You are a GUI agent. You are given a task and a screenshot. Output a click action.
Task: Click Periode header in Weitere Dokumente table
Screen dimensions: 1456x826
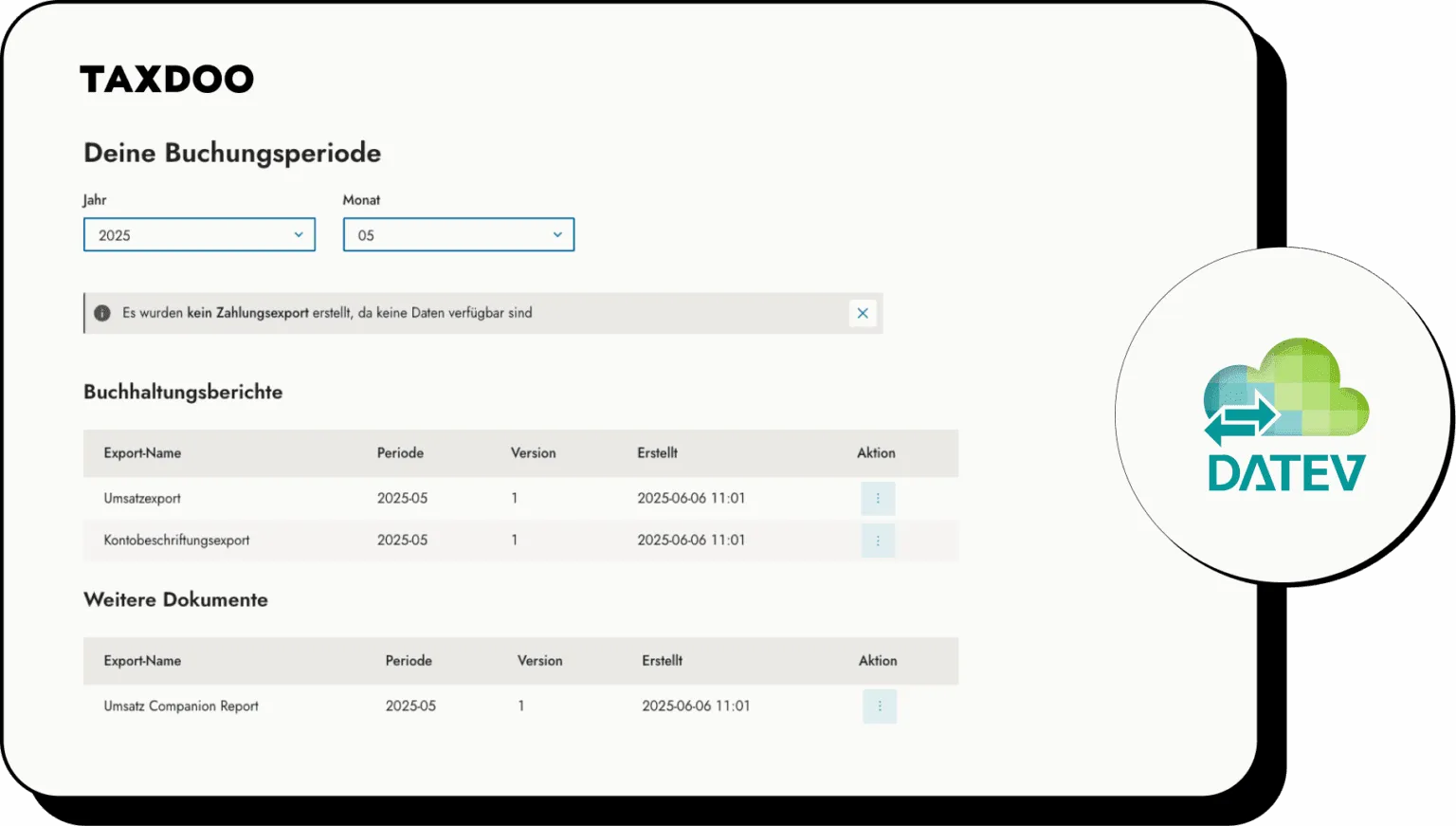click(x=409, y=661)
